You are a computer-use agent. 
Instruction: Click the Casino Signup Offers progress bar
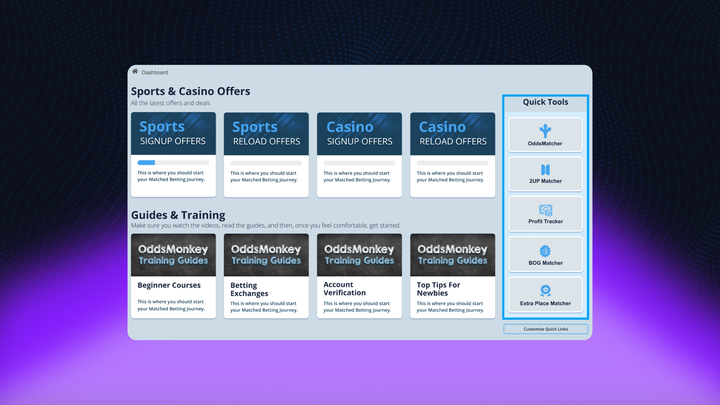point(359,162)
